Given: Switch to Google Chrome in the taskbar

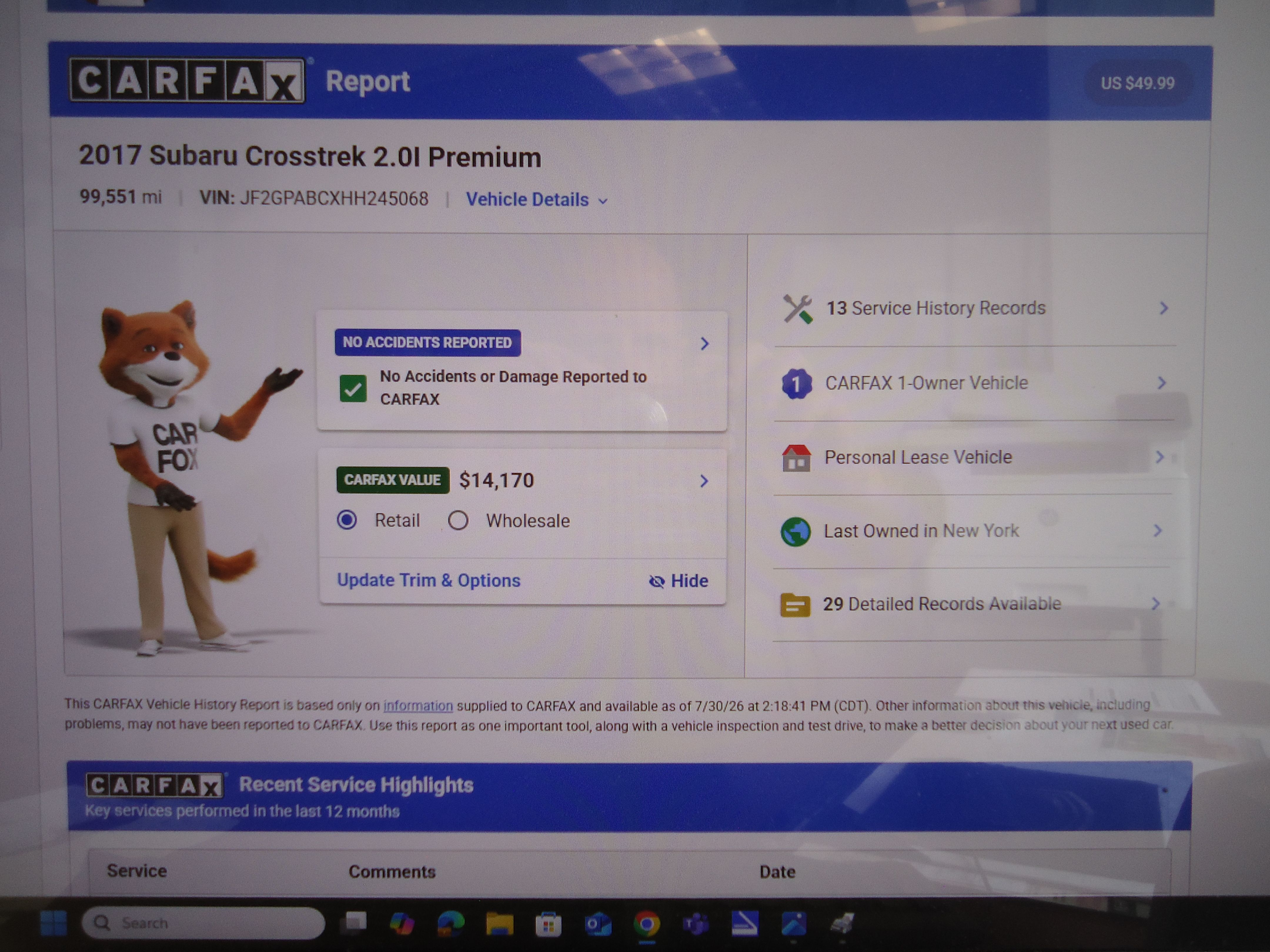Looking at the screenshot, I should pos(647,924).
